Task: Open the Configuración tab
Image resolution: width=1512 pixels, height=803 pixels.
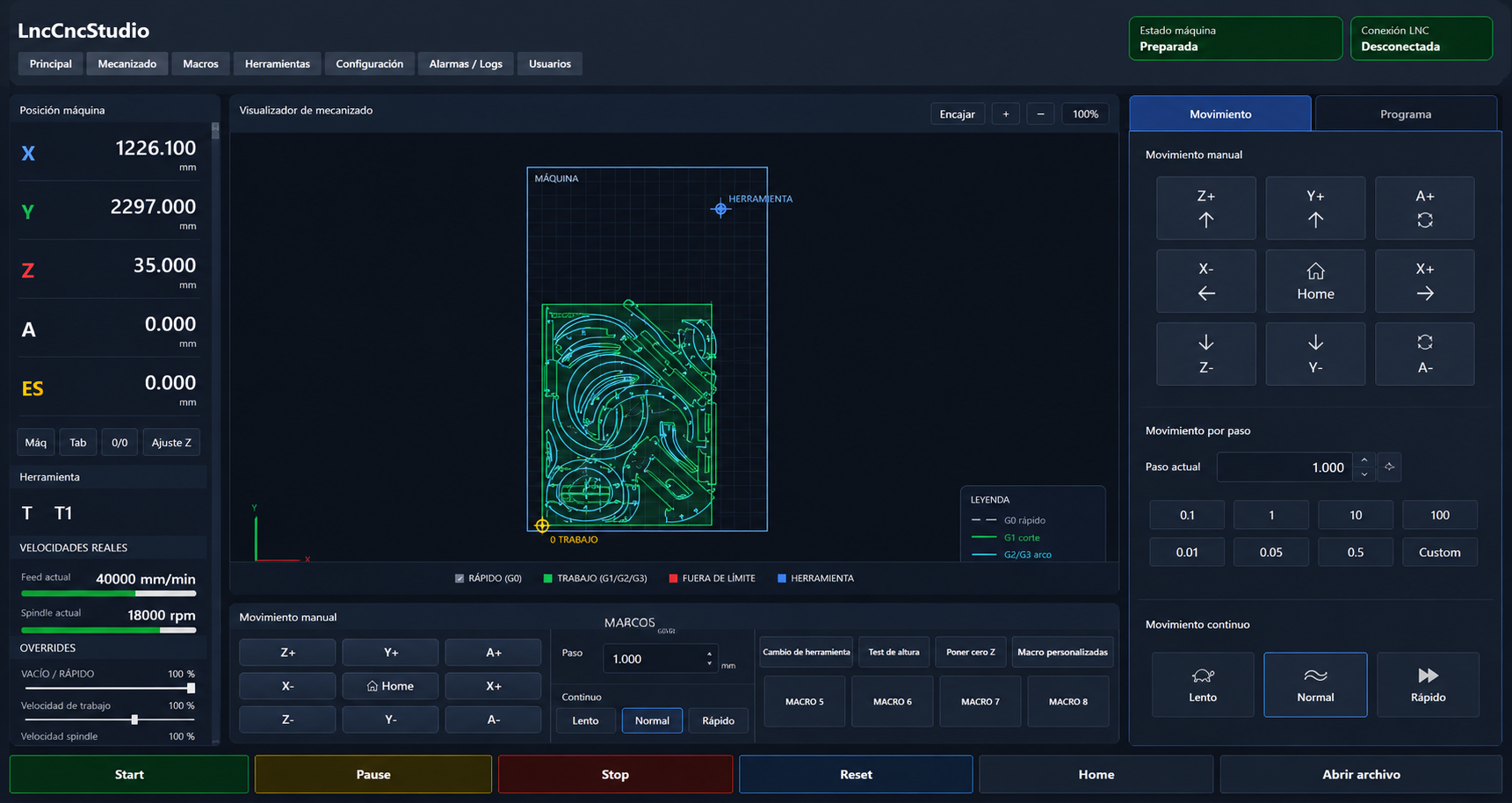Action: [369, 63]
